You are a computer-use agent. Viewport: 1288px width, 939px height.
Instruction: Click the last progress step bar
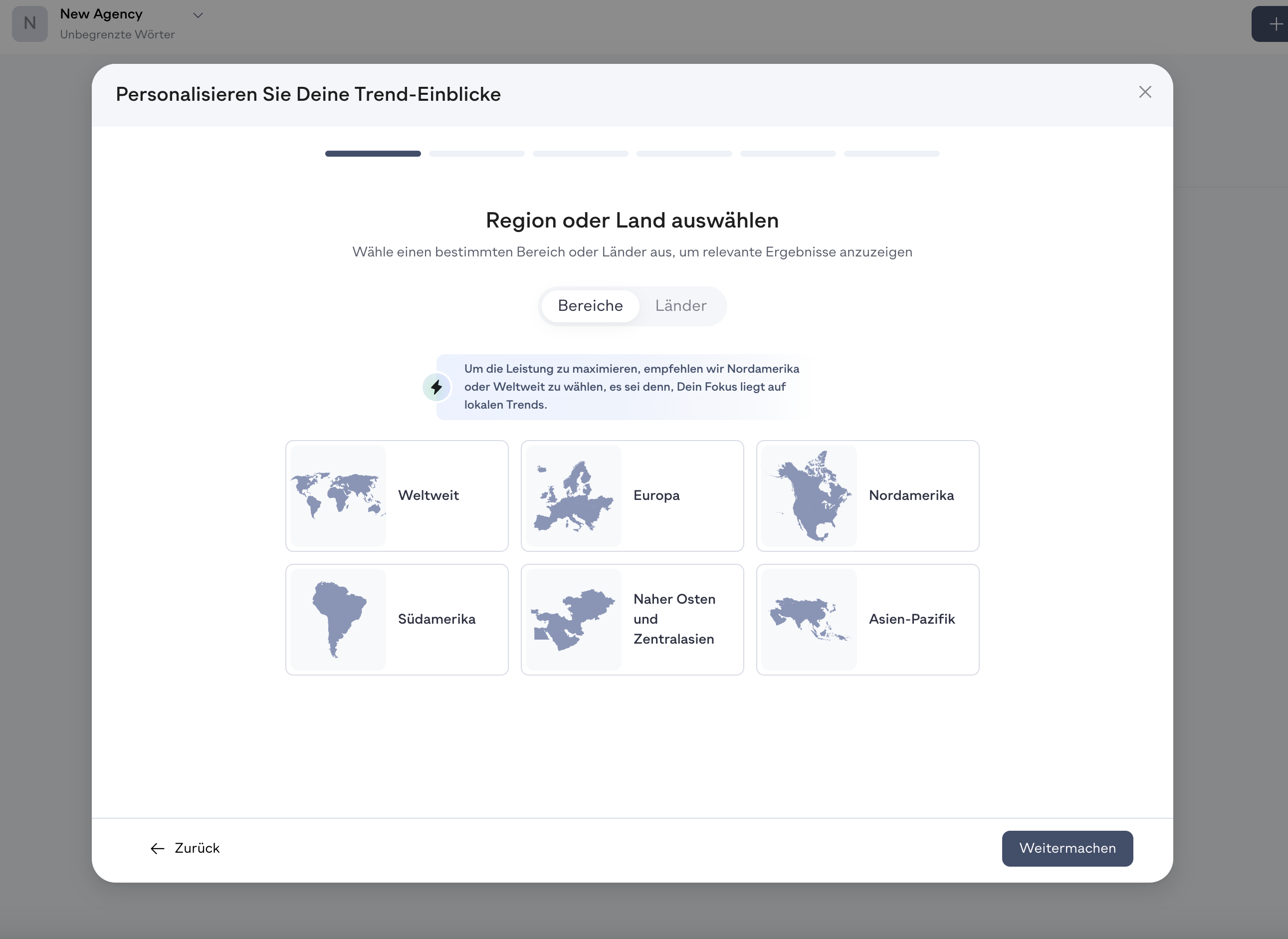pos(891,154)
